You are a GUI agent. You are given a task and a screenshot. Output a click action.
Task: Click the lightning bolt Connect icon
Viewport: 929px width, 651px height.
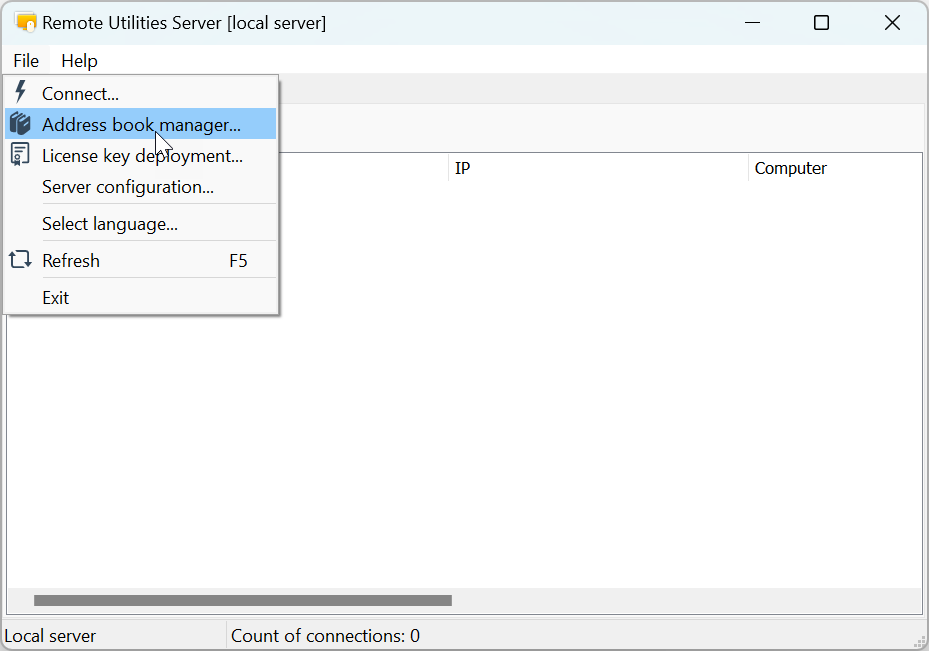coord(20,93)
